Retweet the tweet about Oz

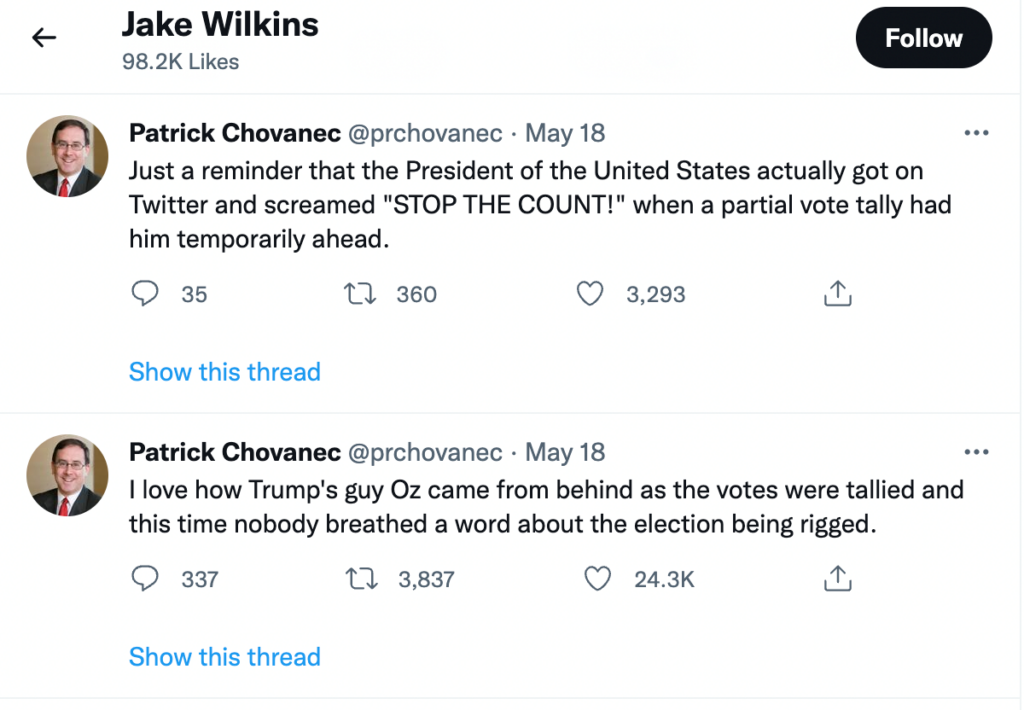point(355,579)
